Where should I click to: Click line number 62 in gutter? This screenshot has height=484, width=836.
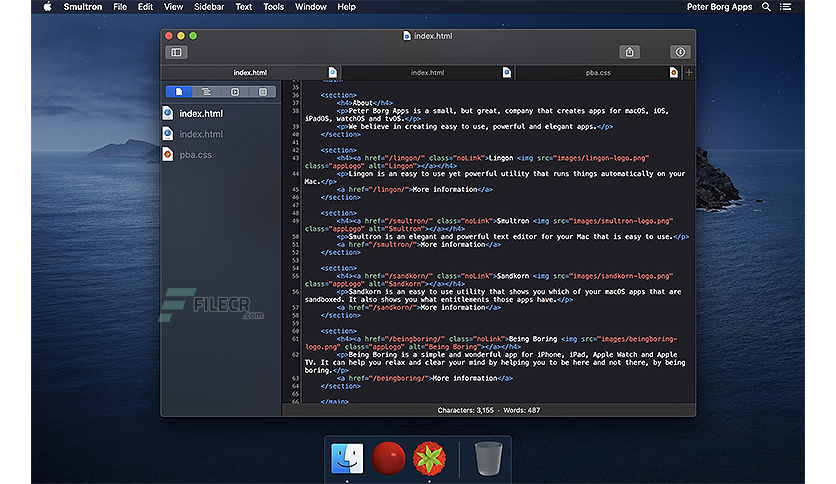pyautogui.click(x=295, y=354)
